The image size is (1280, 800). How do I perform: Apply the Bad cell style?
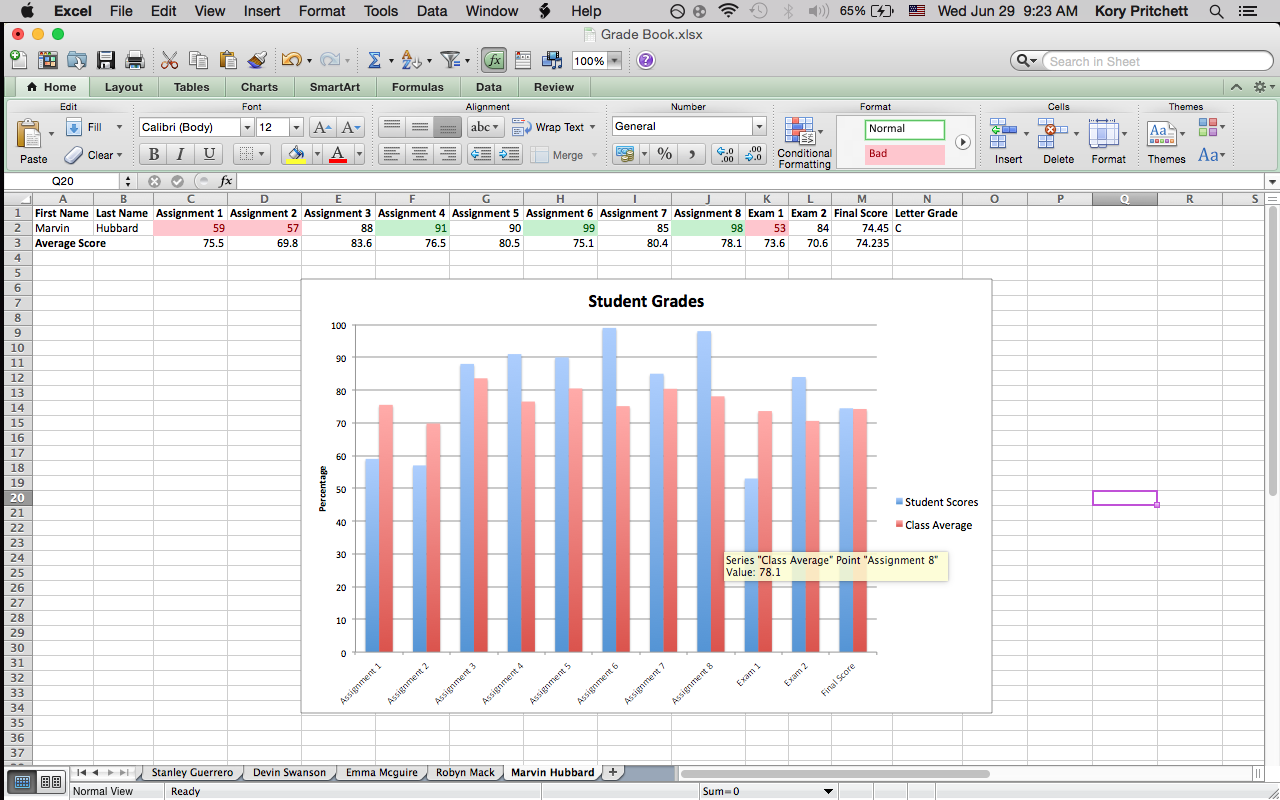(904, 154)
